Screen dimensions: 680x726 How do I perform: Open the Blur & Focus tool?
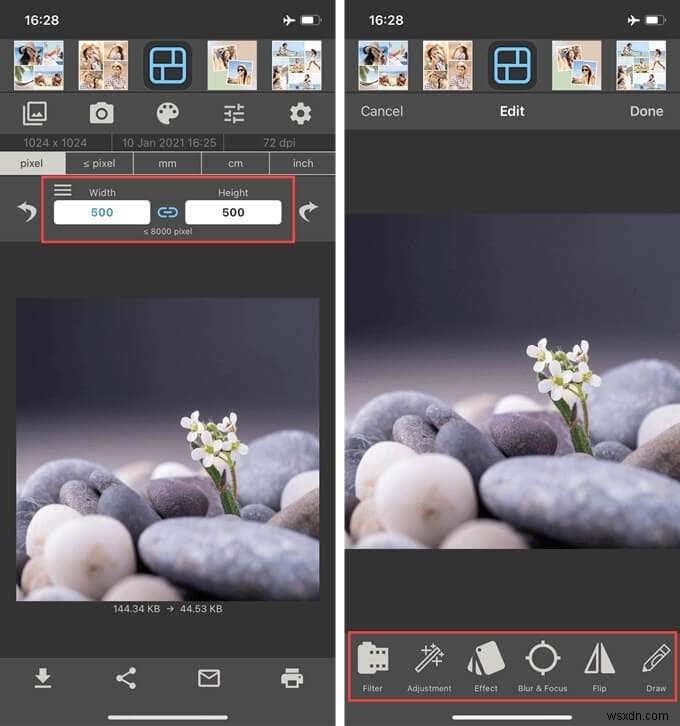tap(543, 667)
